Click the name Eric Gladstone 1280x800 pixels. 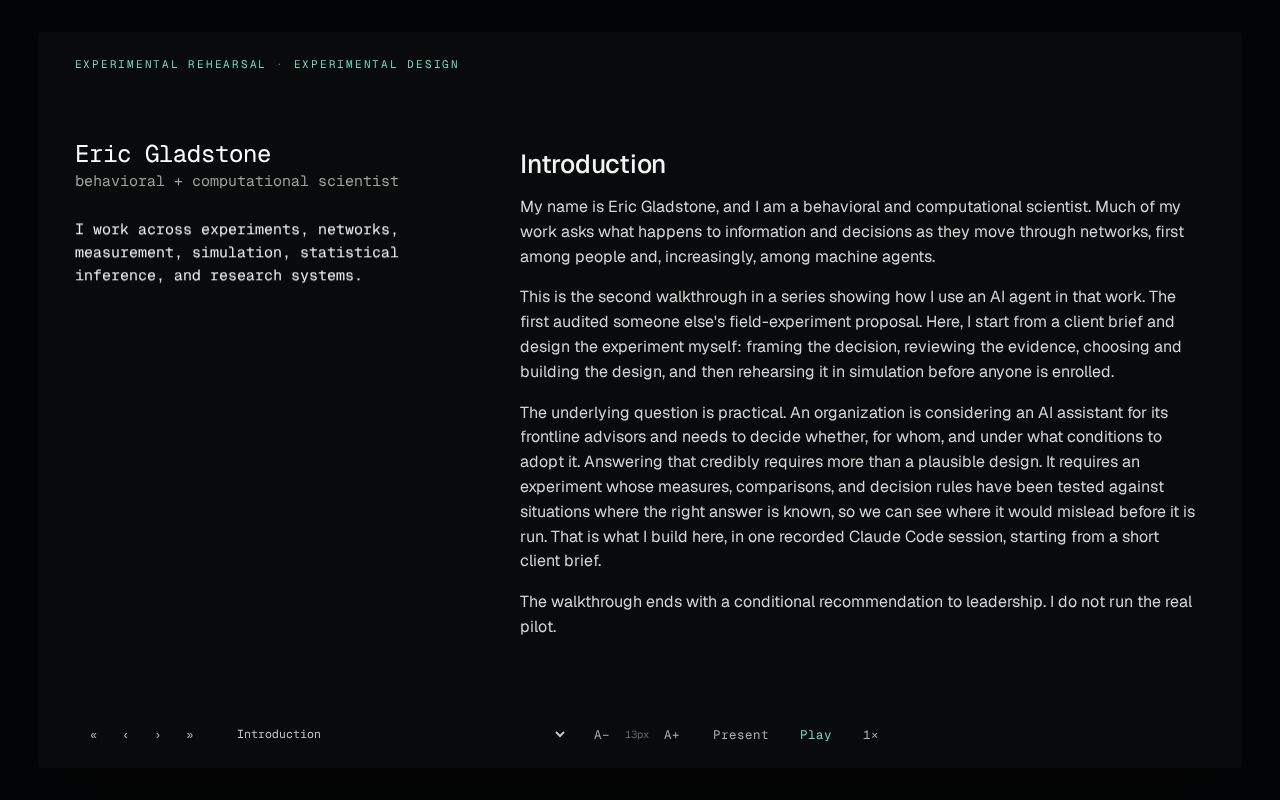(x=173, y=154)
